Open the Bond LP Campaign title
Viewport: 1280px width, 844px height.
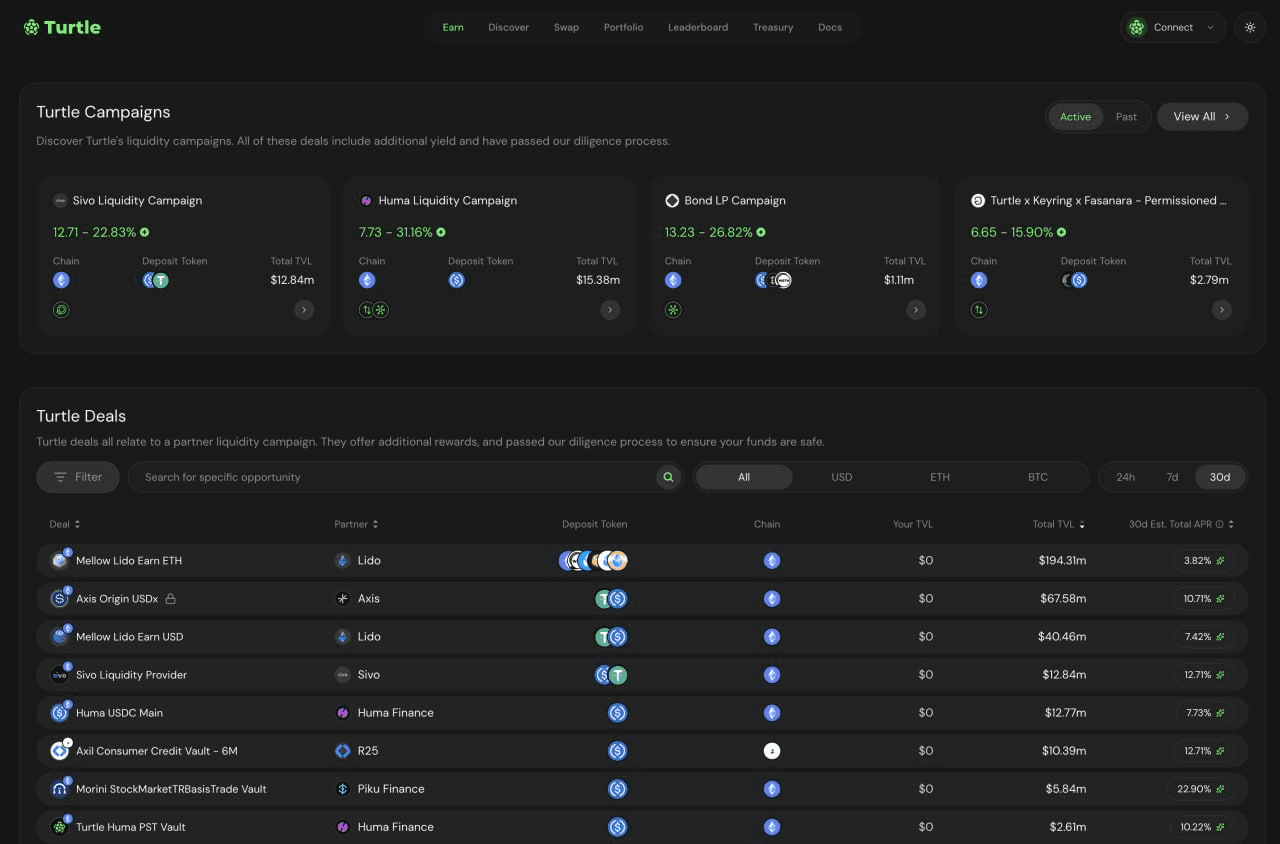click(735, 201)
